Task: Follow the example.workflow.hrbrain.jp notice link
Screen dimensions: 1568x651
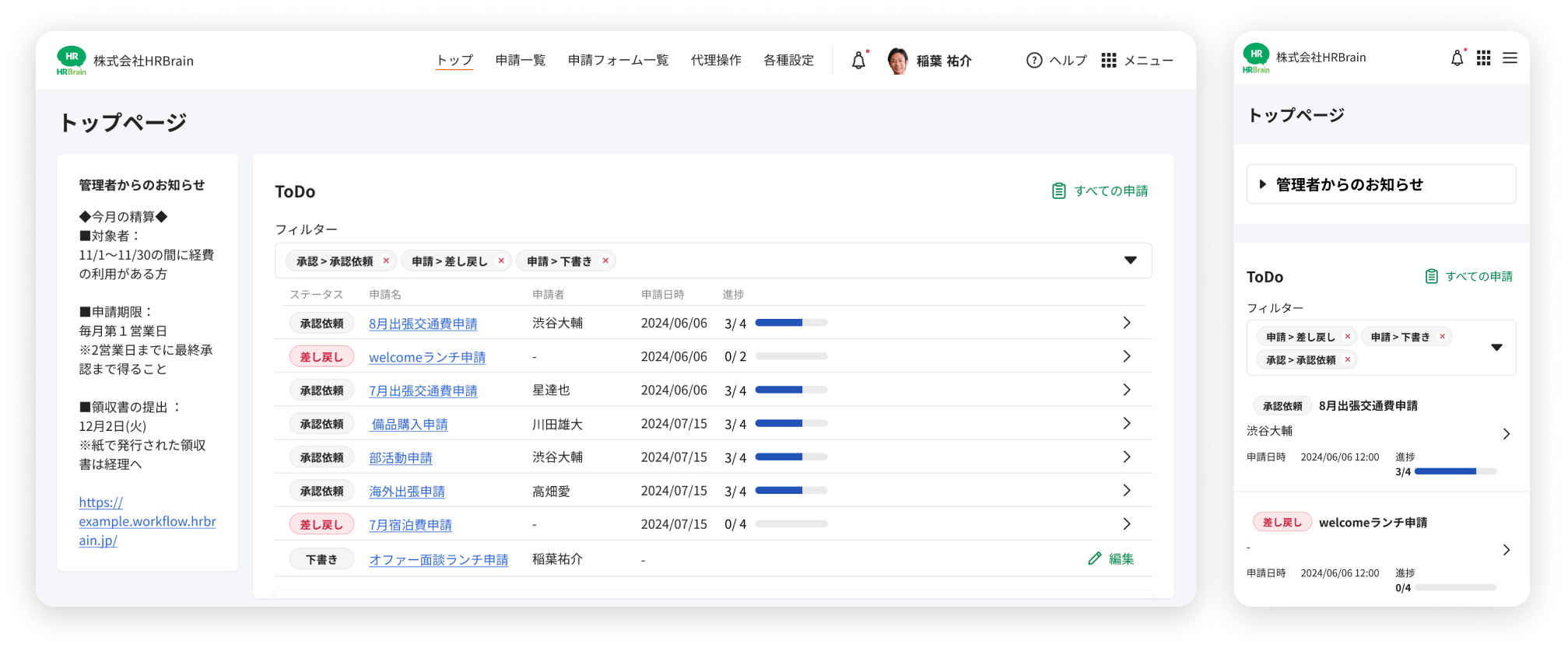Action: [147, 521]
